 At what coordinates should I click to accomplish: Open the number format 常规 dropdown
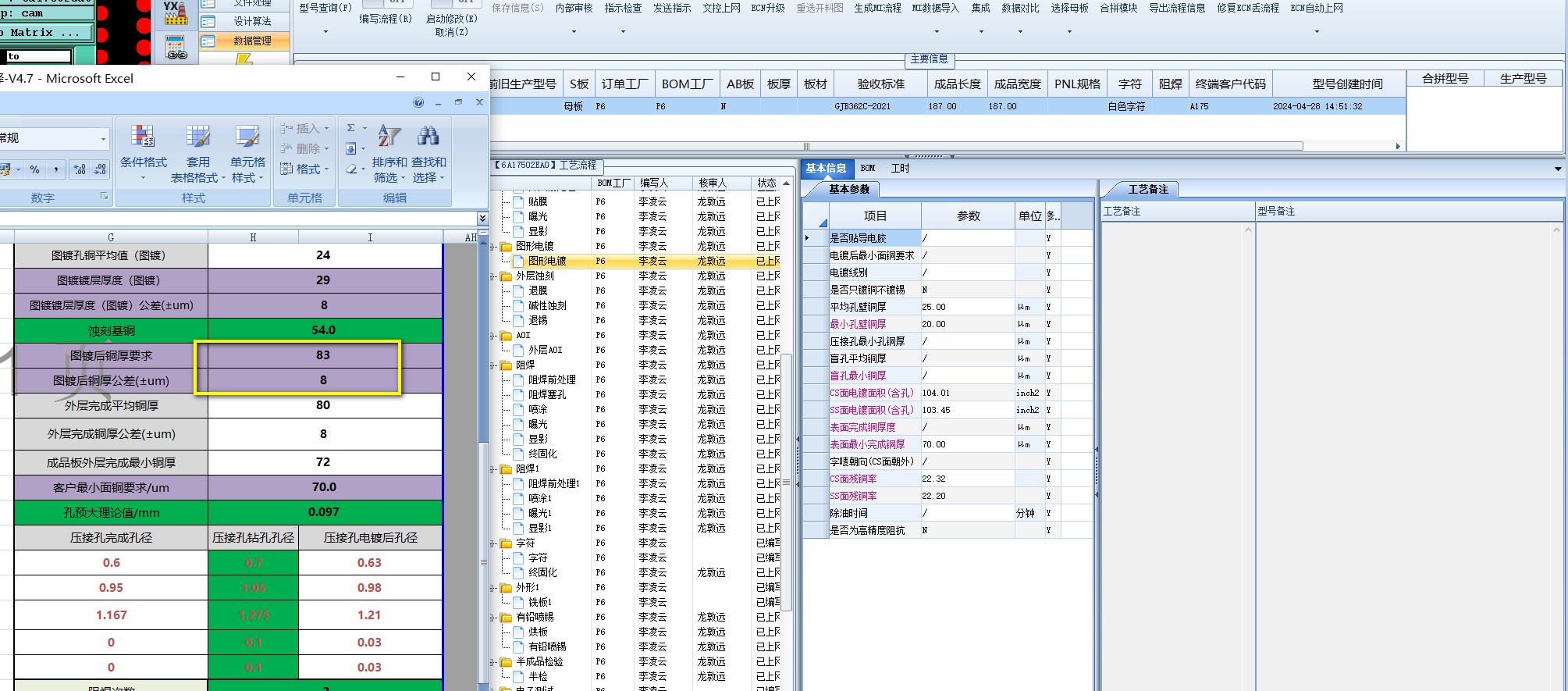pos(102,139)
